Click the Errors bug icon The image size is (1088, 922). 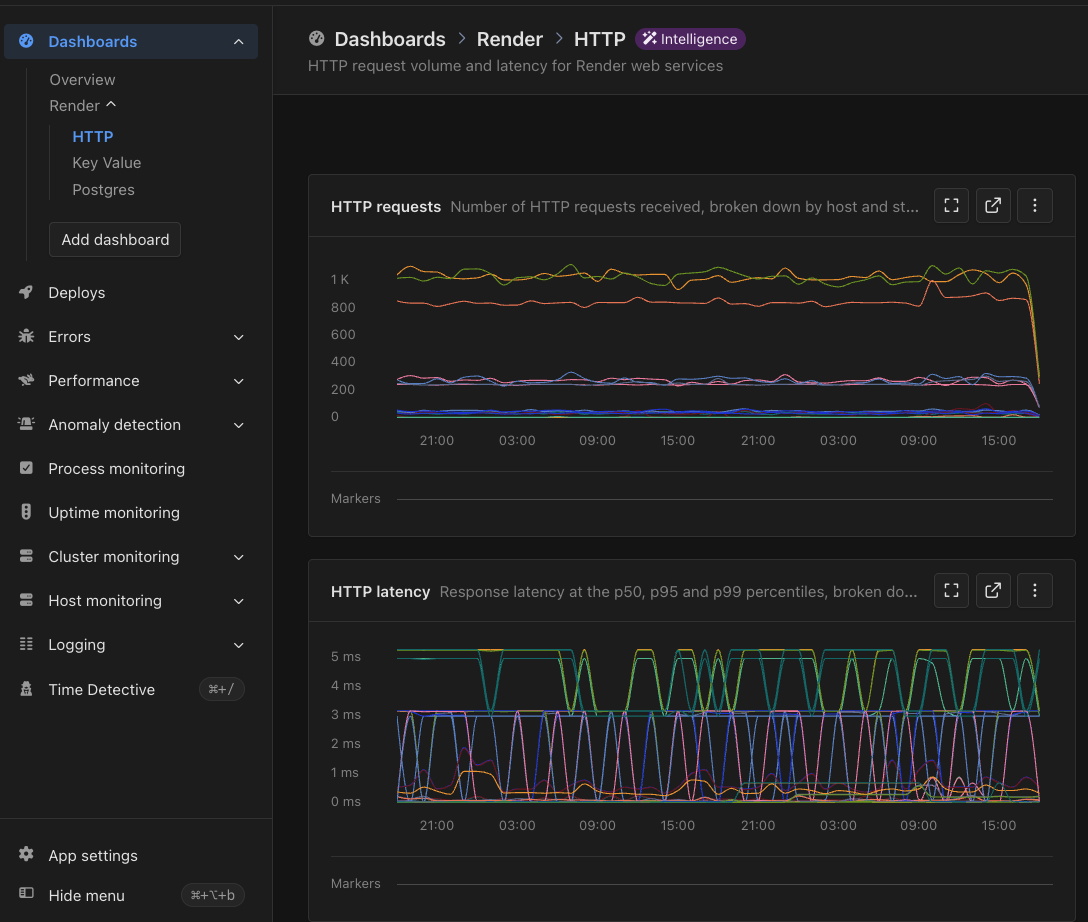(x=26, y=336)
